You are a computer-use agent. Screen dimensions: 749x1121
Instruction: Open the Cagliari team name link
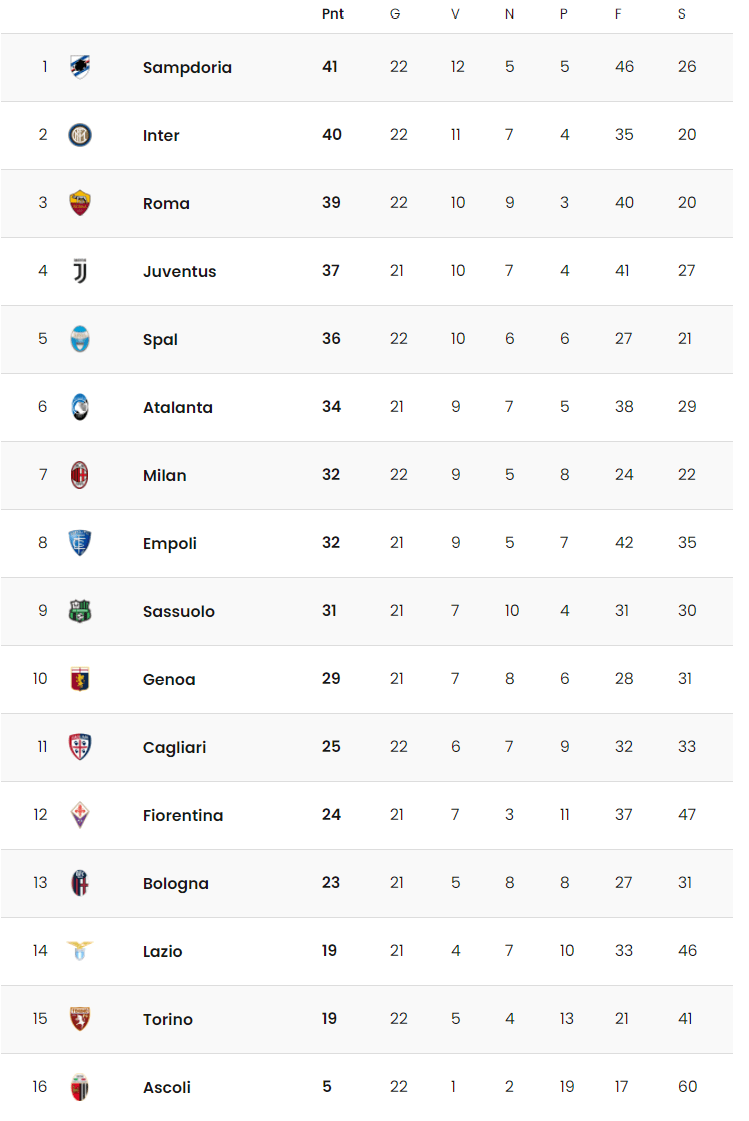point(174,747)
